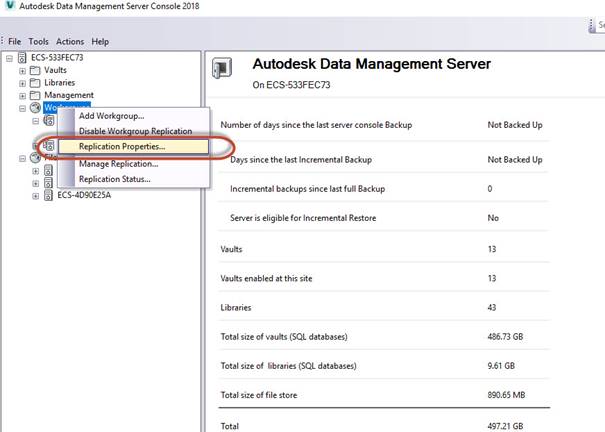Click the large vault server header icon
The width and height of the screenshot is (605, 432).
pos(224,69)
